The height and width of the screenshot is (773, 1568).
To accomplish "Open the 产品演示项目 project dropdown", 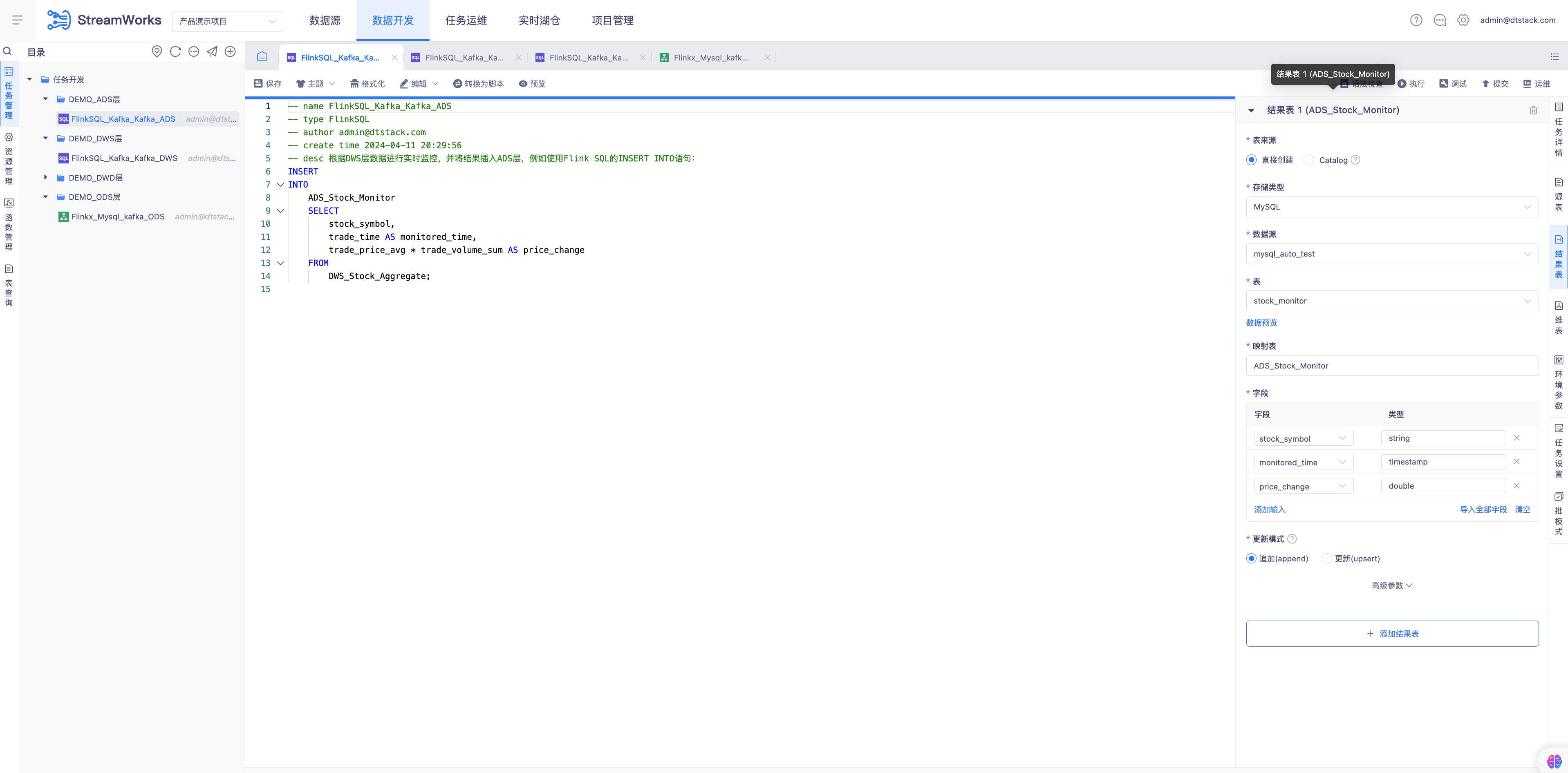I will [227, 21].
